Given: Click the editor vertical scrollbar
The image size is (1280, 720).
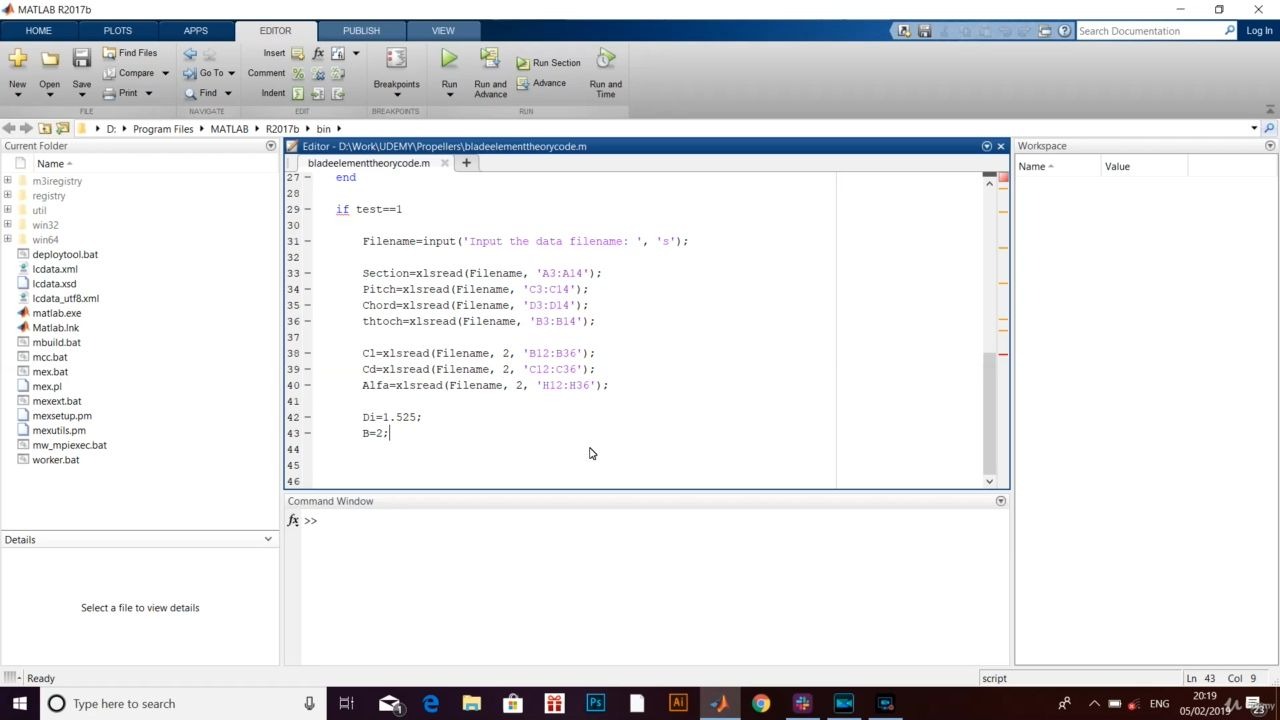Looking at the screenshot, I should tap(990, 412).
